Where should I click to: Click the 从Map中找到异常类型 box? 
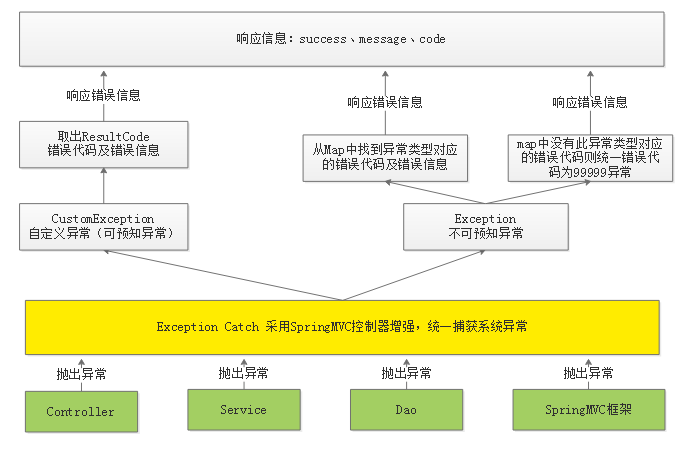point(385,156)
